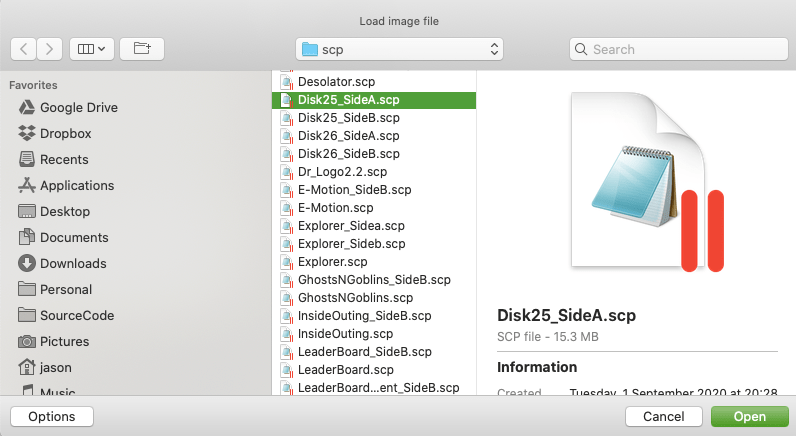Viewport: 796px width, 436px height.
Task: Select the file Desolator.scp
Action: click(336, 82)
